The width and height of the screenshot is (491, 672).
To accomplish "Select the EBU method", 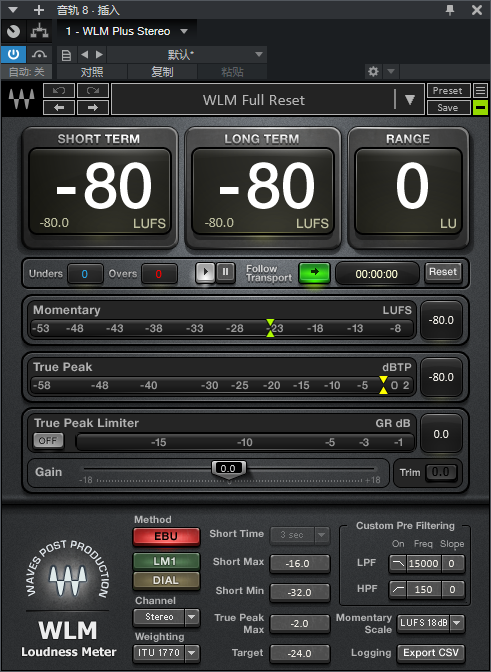I will point(166,536).
